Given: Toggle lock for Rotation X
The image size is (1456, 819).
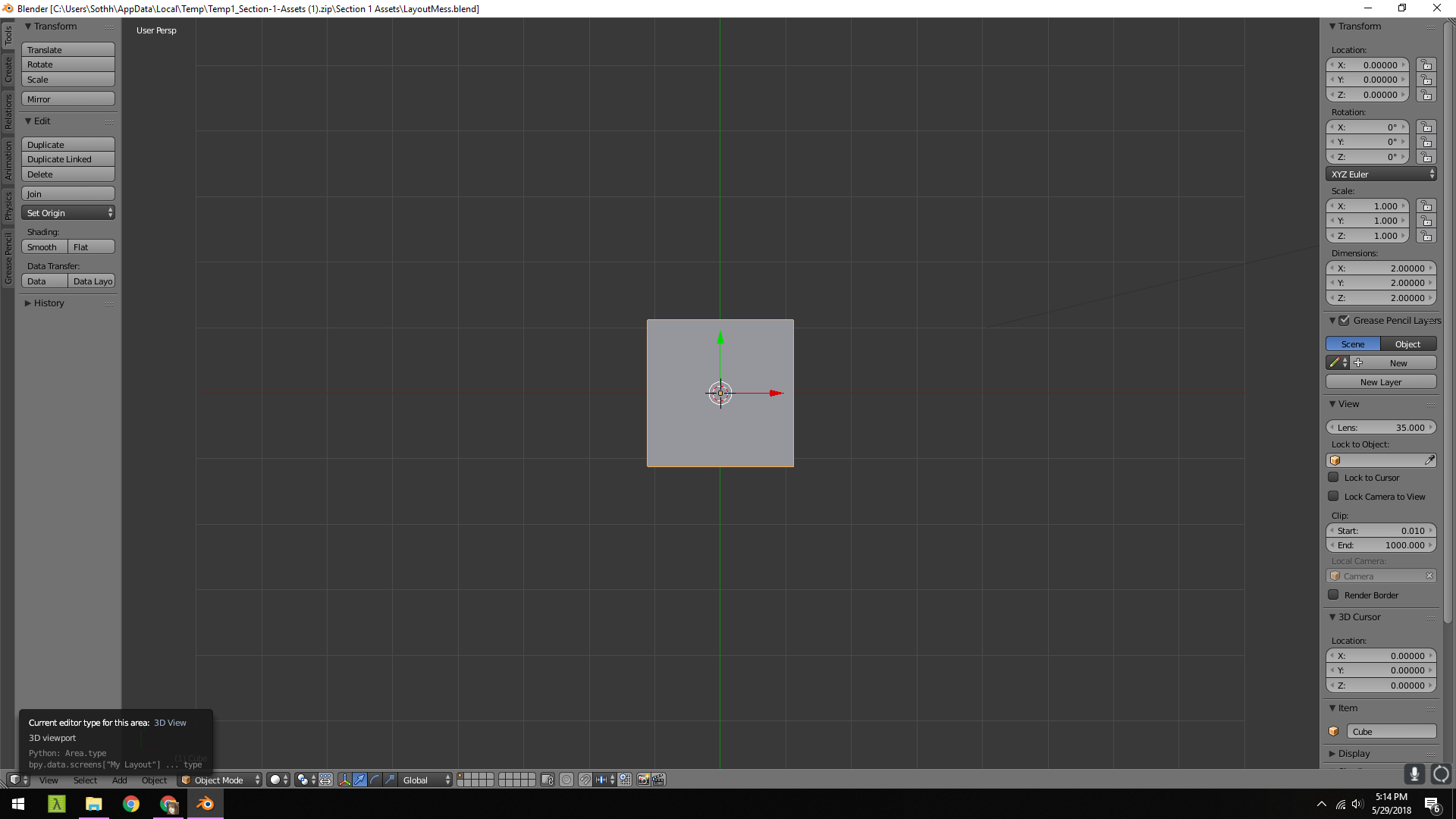Looking at the screenshot, I should [1426, 127].
